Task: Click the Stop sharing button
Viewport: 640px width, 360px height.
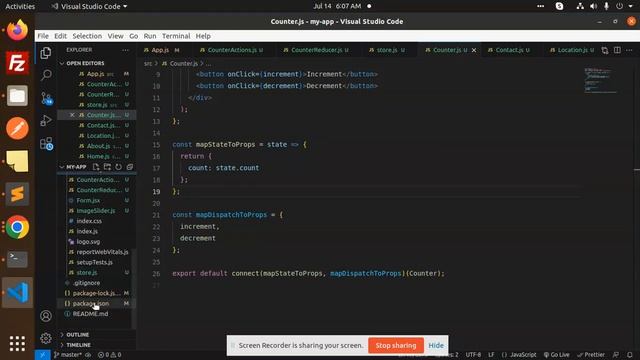Action: (396, 345)
